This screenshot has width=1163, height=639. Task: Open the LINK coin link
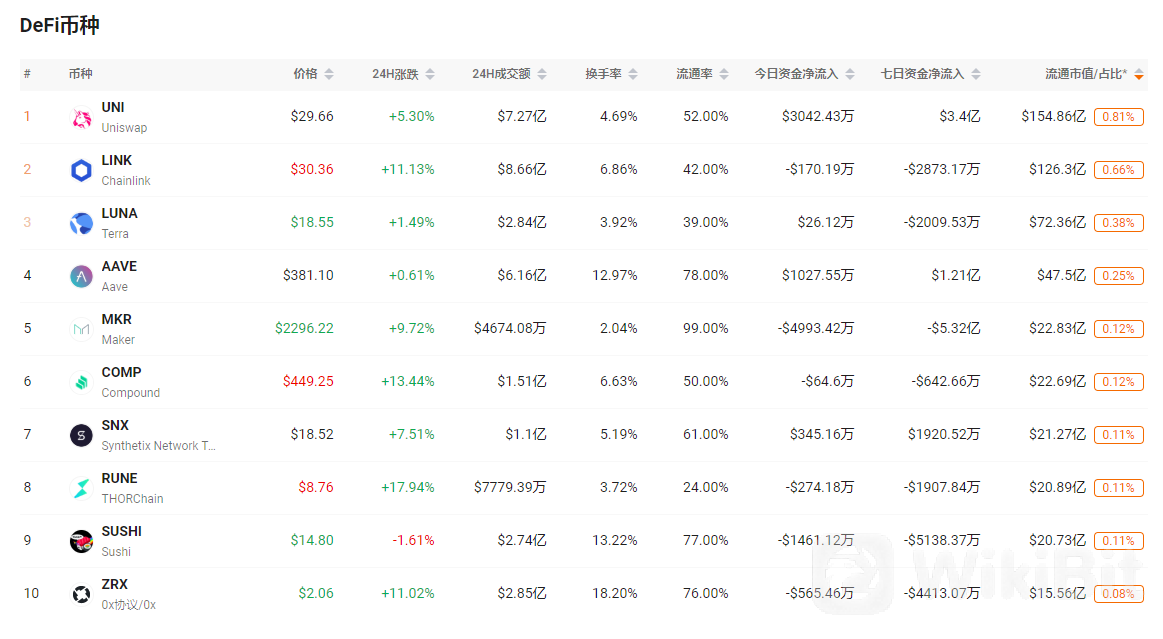click(x=116, y=160)
